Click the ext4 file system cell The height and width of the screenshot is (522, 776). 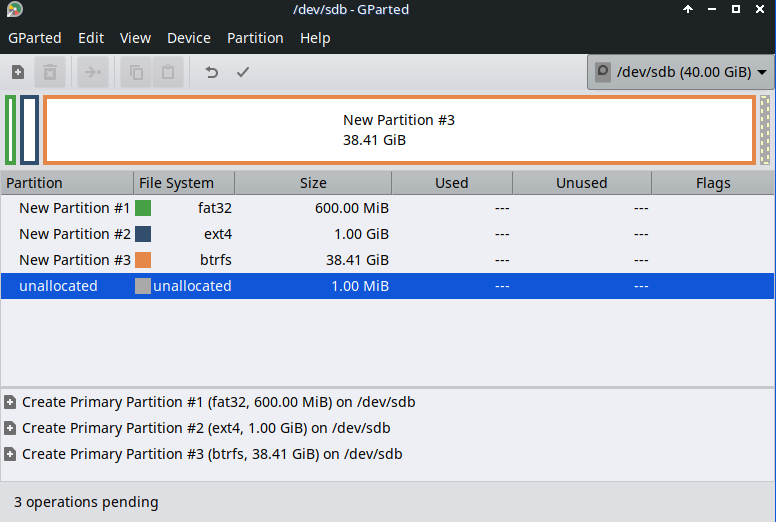[x=218, y=234]
